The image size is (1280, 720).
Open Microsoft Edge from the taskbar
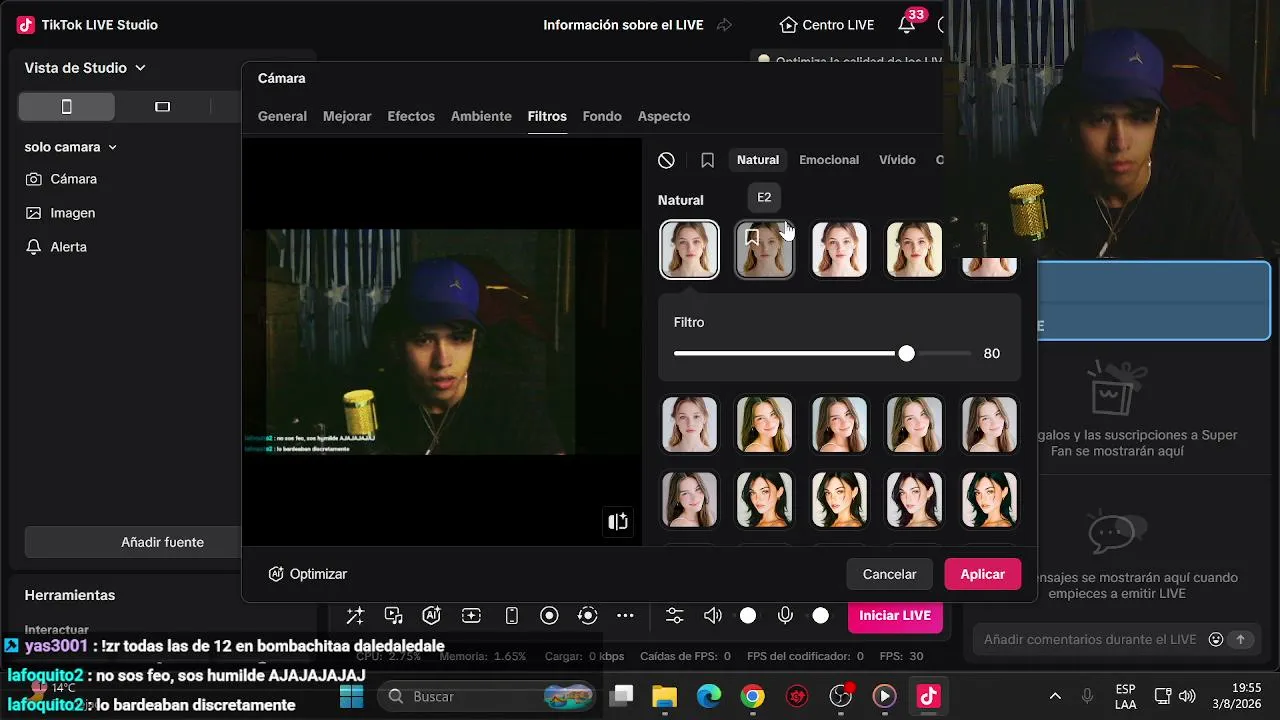(x=709, y=696)
